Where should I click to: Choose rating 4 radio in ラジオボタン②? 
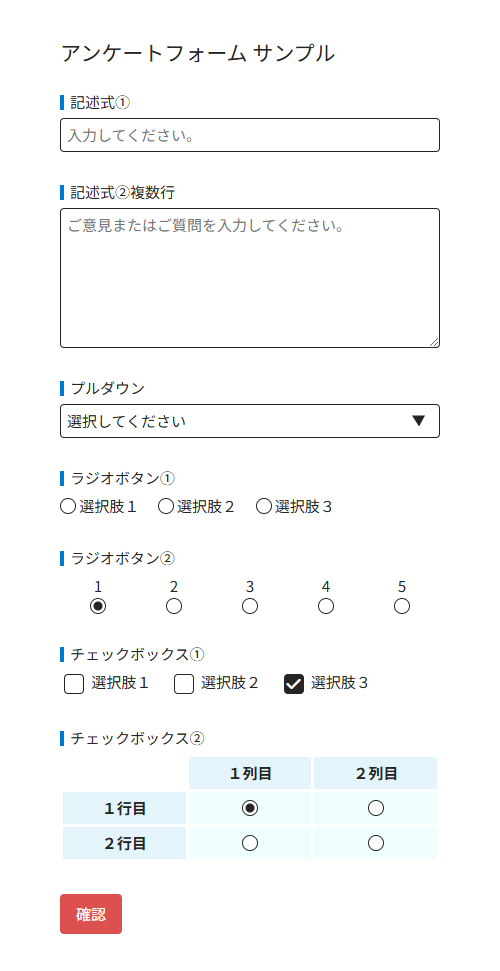tap(326, 606)
